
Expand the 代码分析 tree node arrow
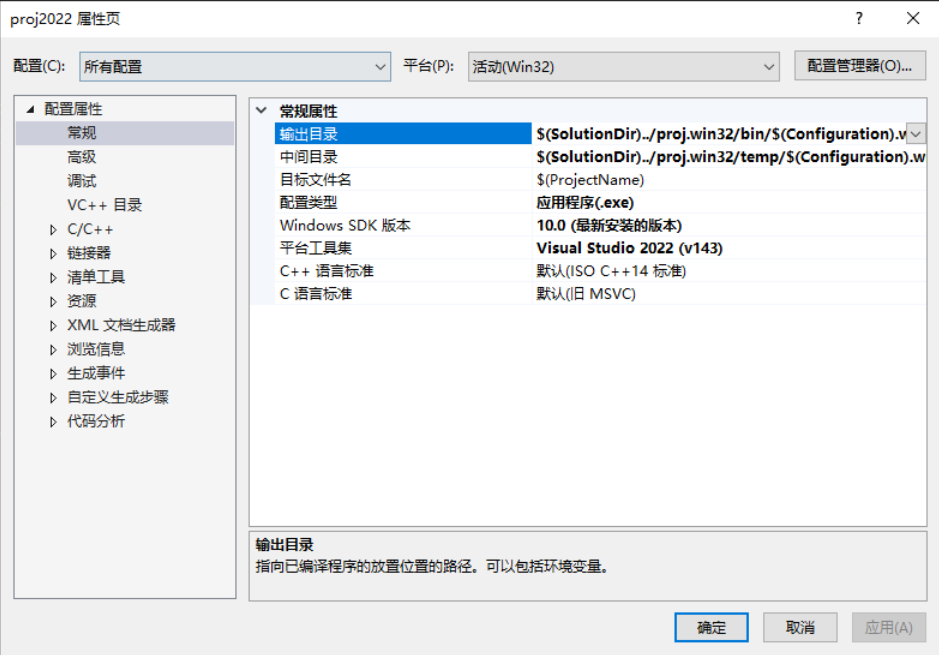[x=53, y=421]
